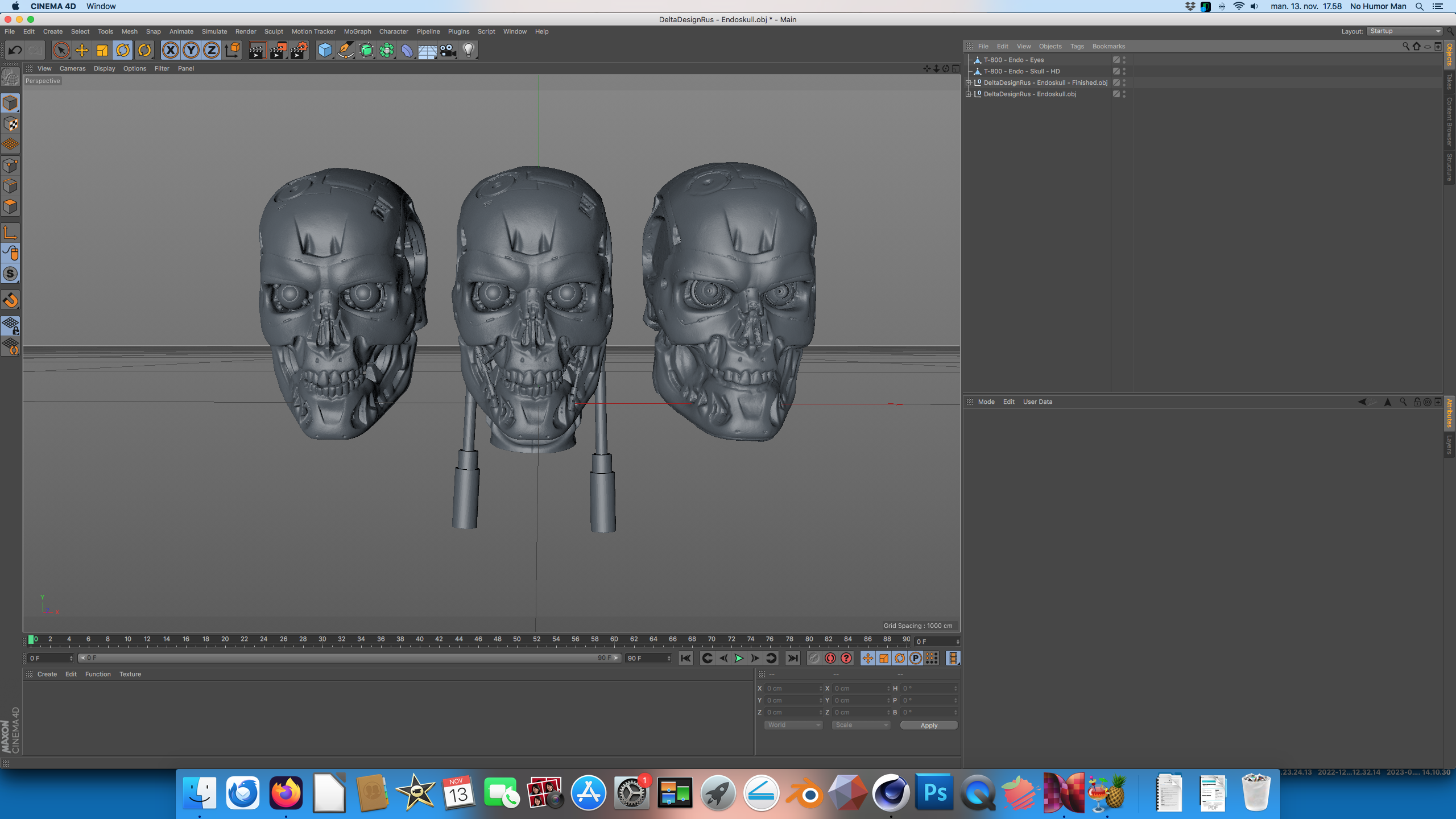Expand DeltaDesignRus - Endoskull - Finished.obj tree
Screen dimensions: 1456x819
click(968, 82)
